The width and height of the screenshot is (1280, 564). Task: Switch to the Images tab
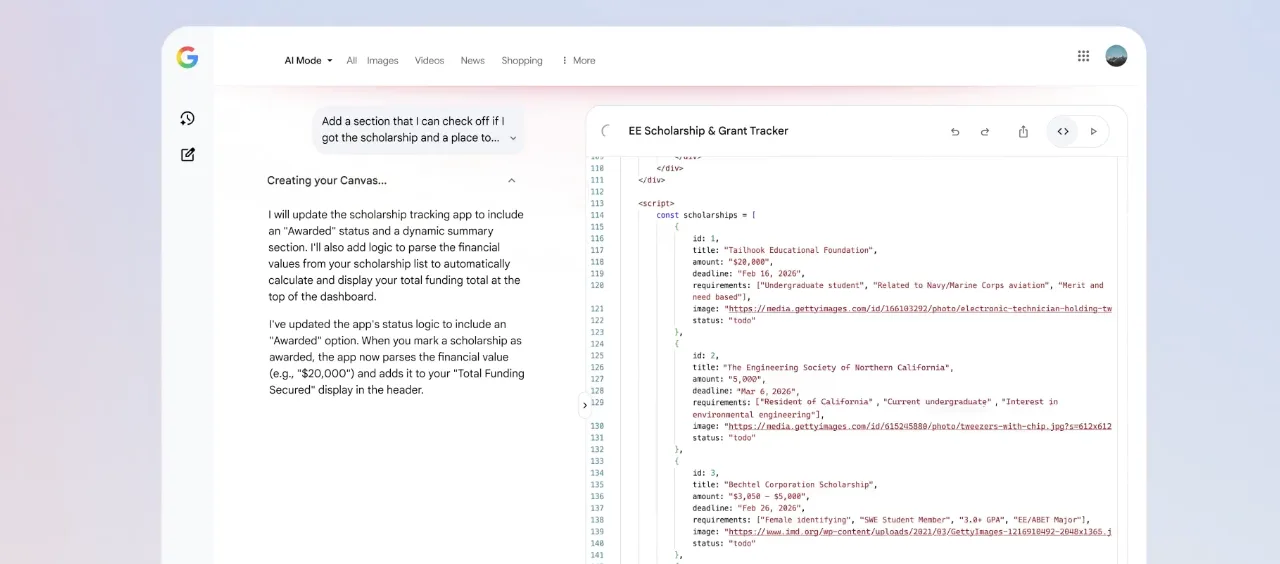tap(382, 61)
